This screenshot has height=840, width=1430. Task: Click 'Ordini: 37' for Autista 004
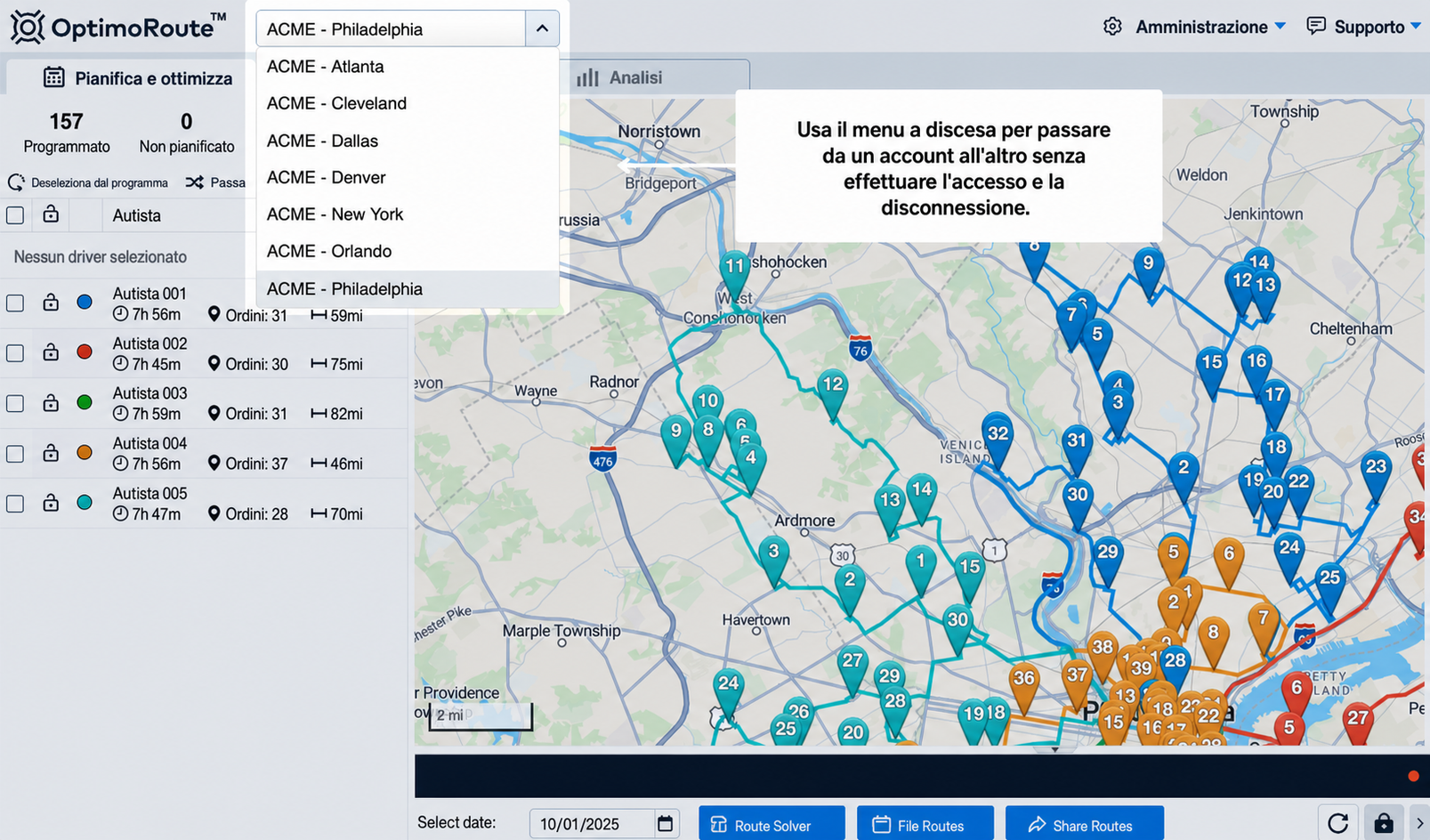click(248, 464)
